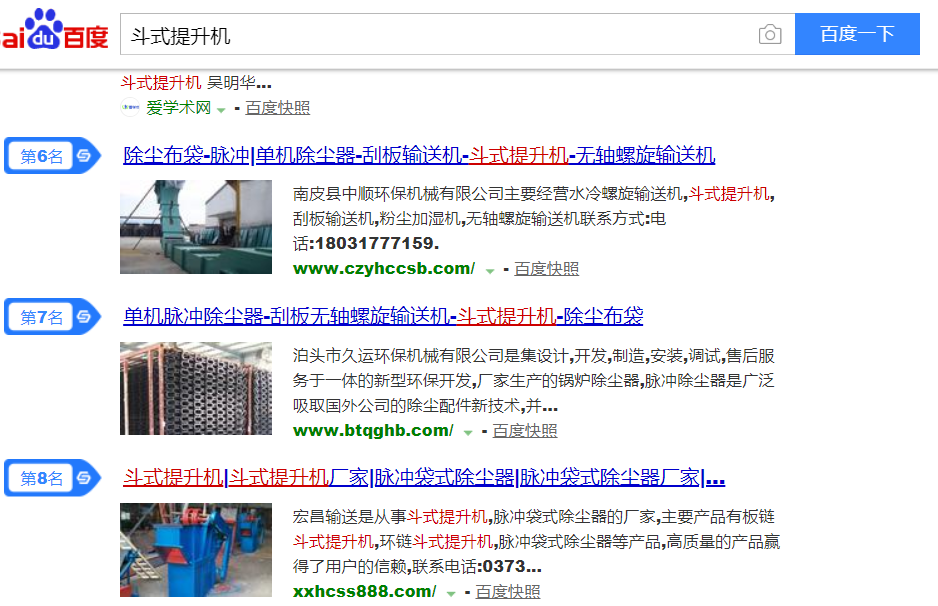Click the green conveyor equipment thumbnail
938x606 pixels.
pos(196,227)
